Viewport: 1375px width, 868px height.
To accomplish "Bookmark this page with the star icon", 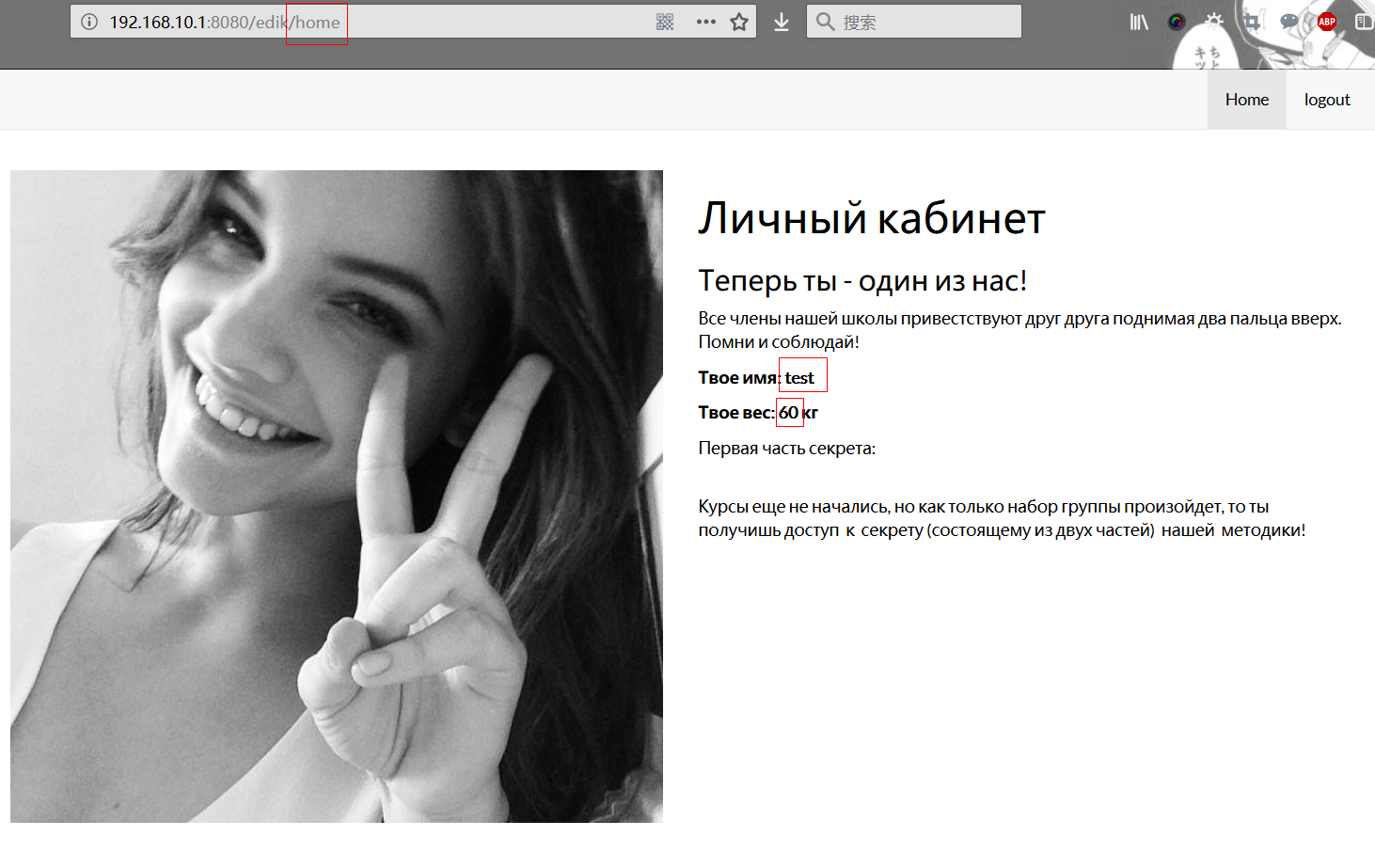I will [739, 22].
